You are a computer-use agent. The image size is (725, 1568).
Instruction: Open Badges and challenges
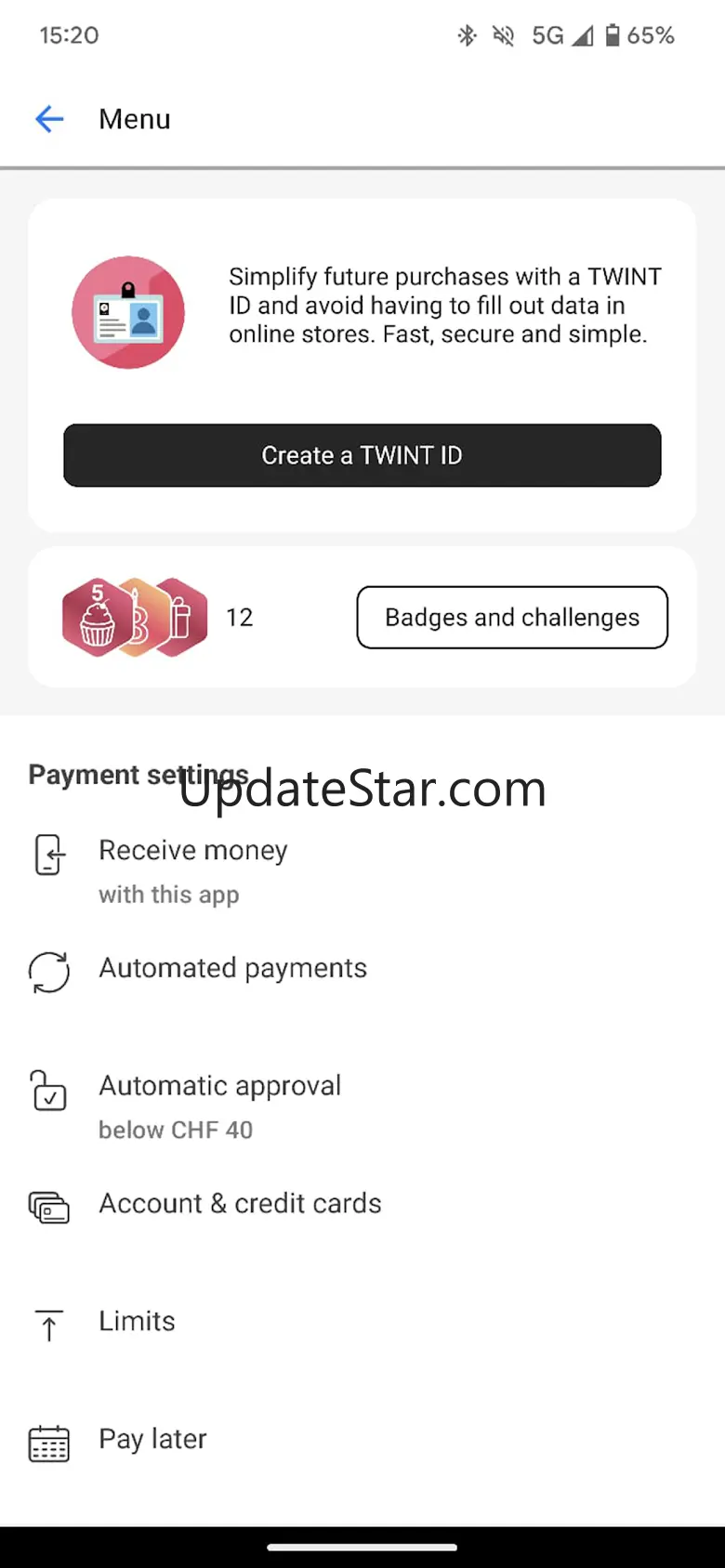512,618
